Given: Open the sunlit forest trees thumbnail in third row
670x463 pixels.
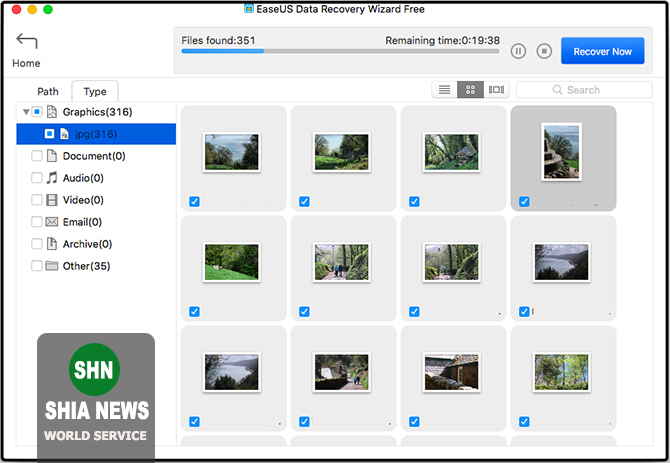Looking at the screenshot, I should coord(561,372).
